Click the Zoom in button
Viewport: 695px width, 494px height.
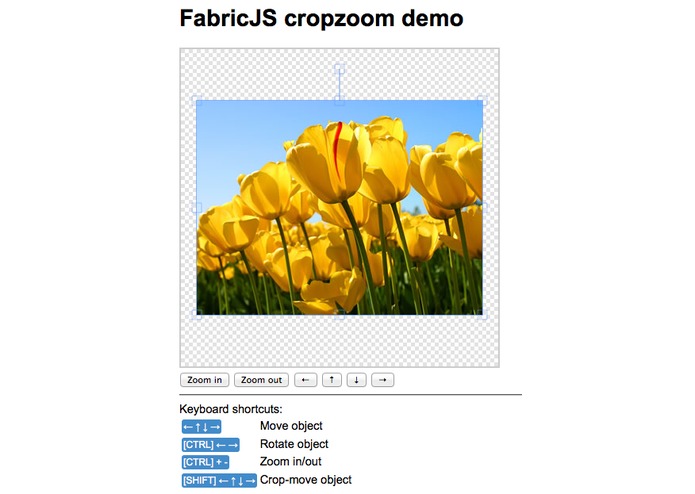point(204,380)
